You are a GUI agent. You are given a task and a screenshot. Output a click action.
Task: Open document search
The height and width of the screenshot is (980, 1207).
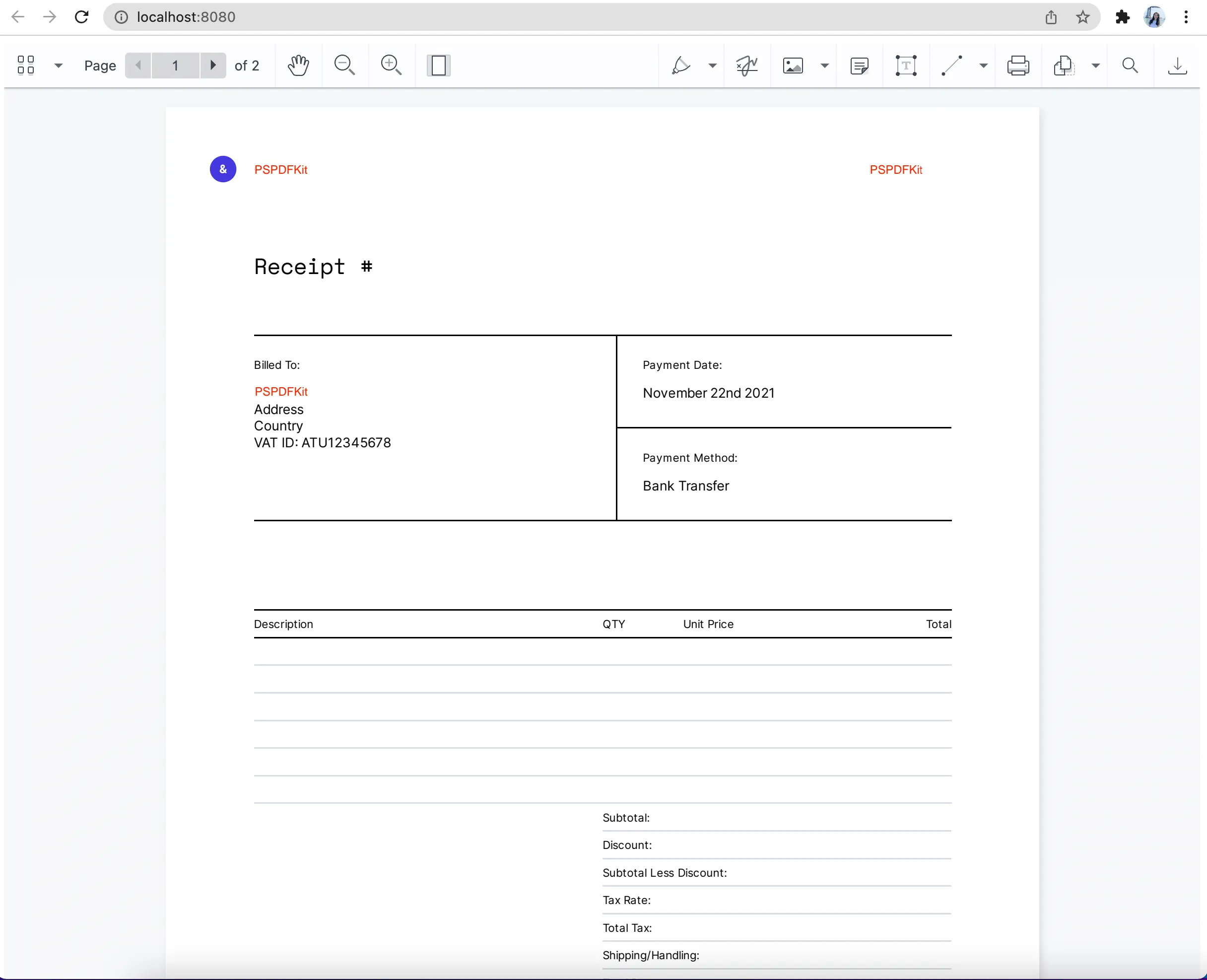(1130, 66)
